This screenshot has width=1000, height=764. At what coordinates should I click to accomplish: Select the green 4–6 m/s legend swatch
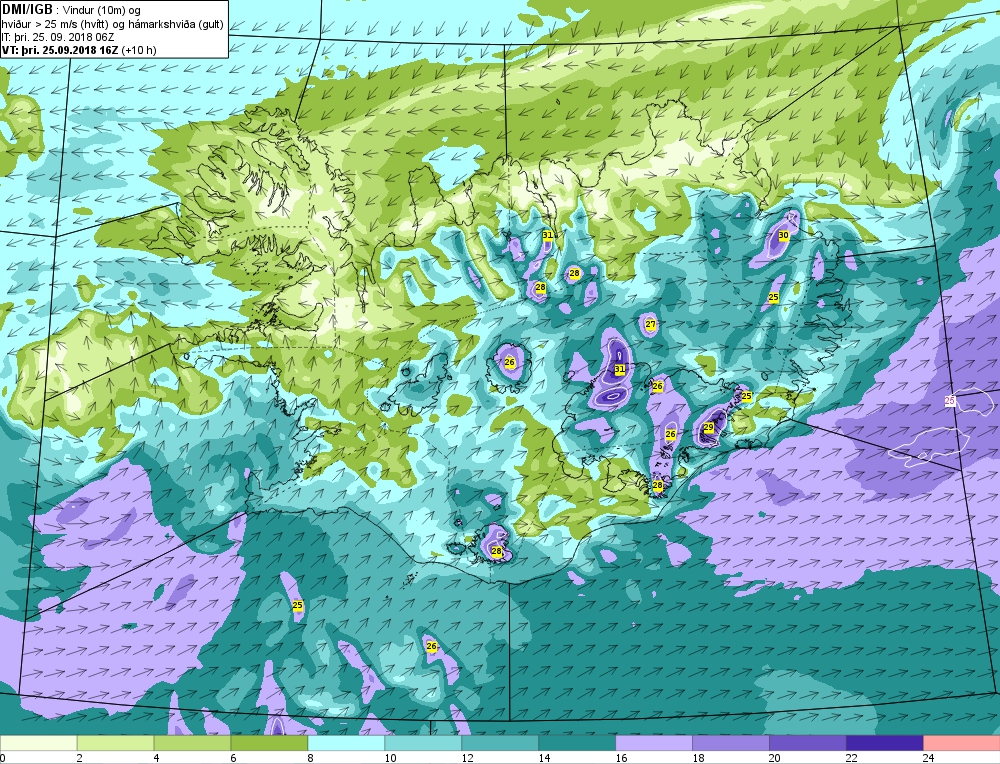[x=193, y=743]
